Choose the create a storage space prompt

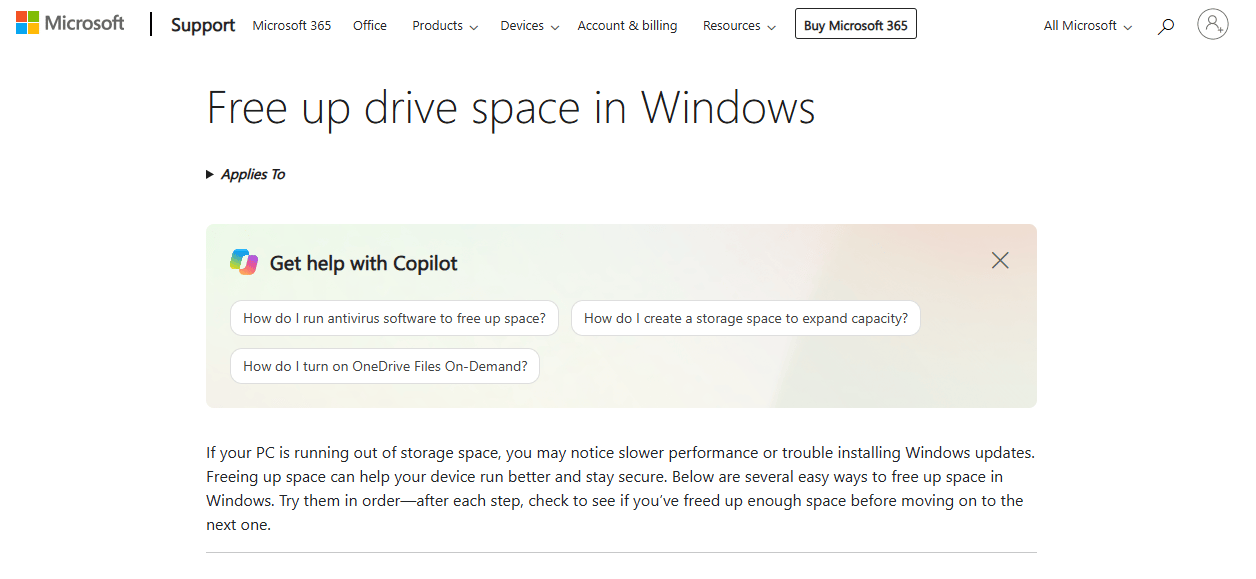point(746,318)
